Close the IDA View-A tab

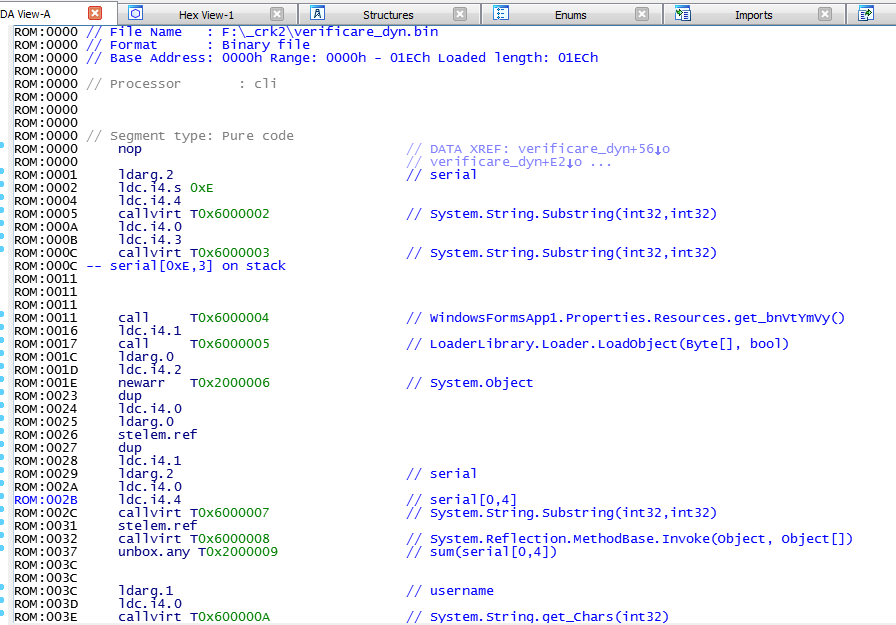coord(95,14)
